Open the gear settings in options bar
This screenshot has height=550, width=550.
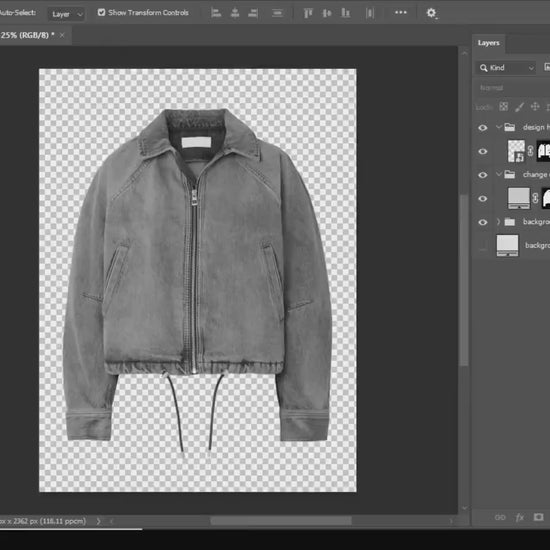pos(431,13)
